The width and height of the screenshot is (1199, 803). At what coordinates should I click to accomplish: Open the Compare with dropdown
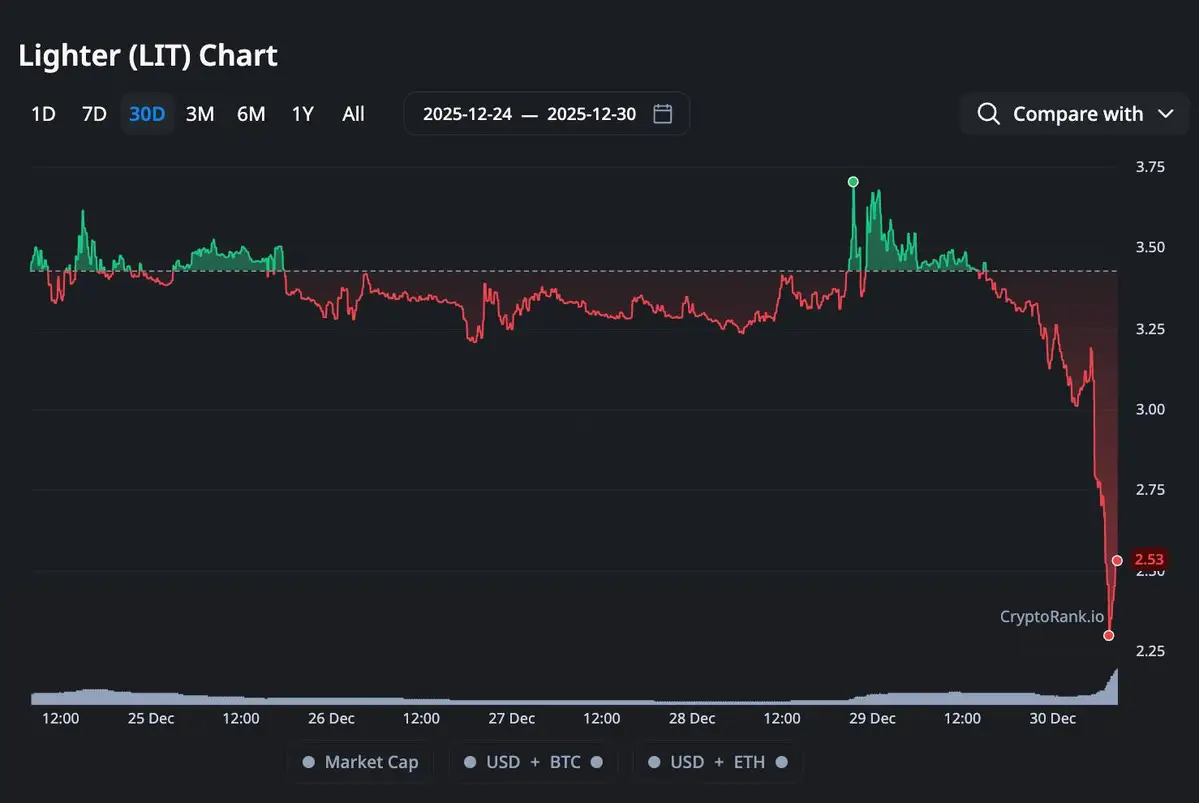point(1076,114)
